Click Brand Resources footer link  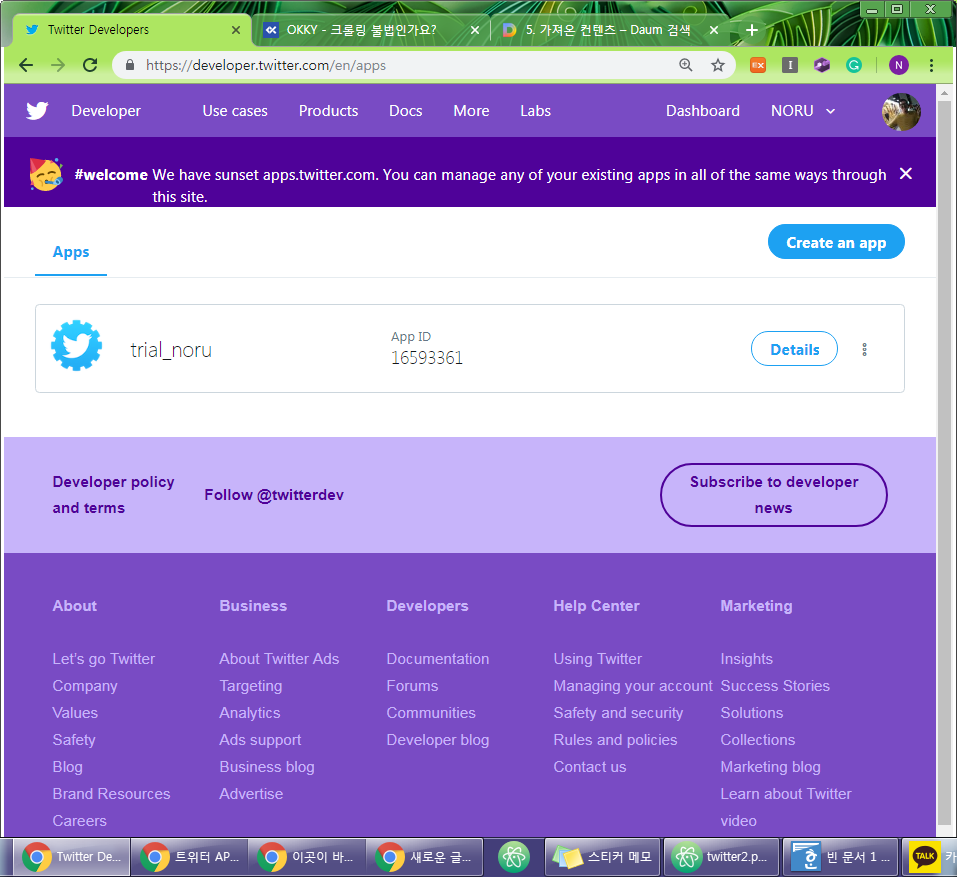111,794
